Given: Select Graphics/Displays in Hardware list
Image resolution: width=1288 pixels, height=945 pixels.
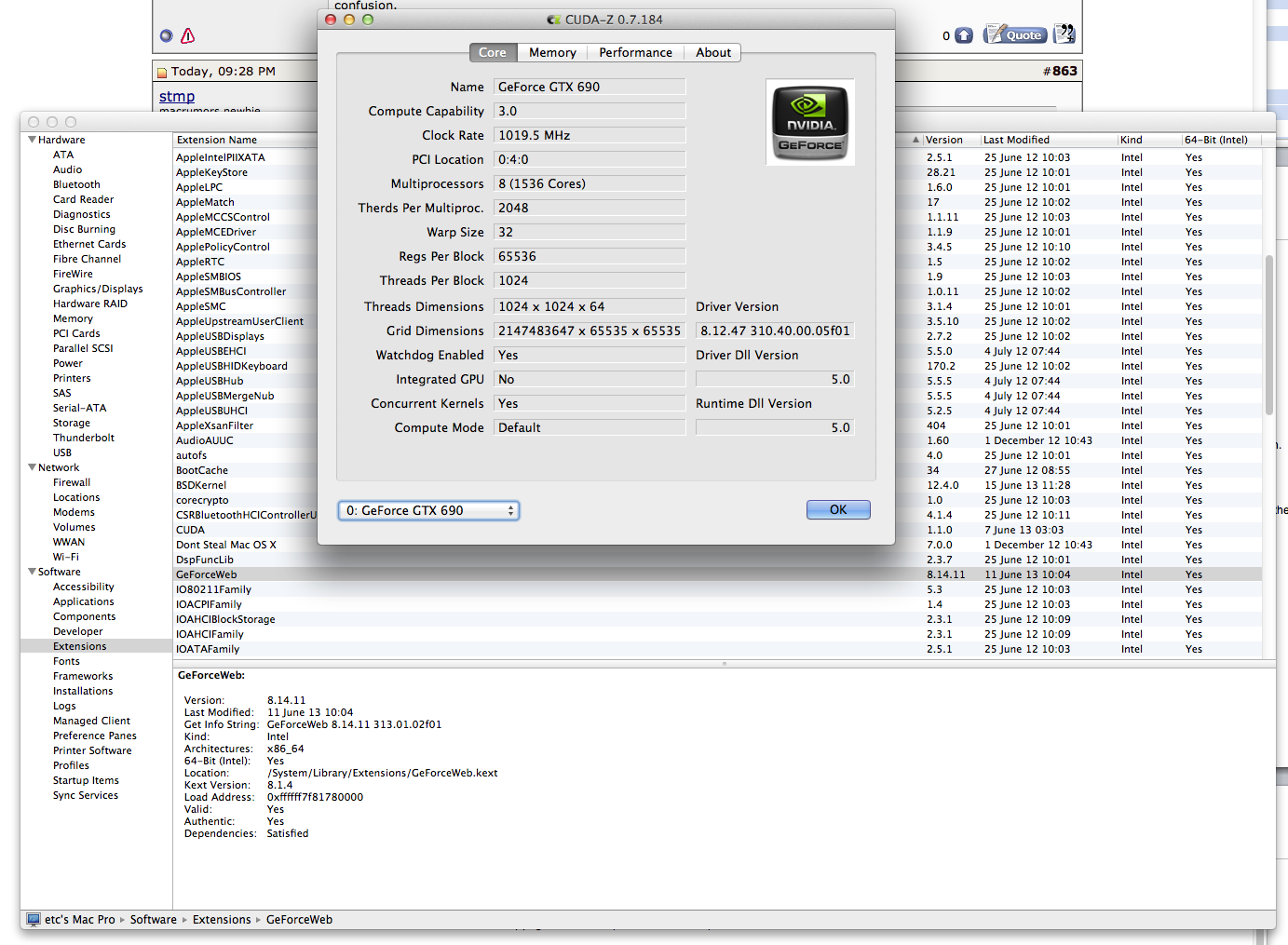Looking at the screenshot, I should pyautogui.click(x=98, y=289).
